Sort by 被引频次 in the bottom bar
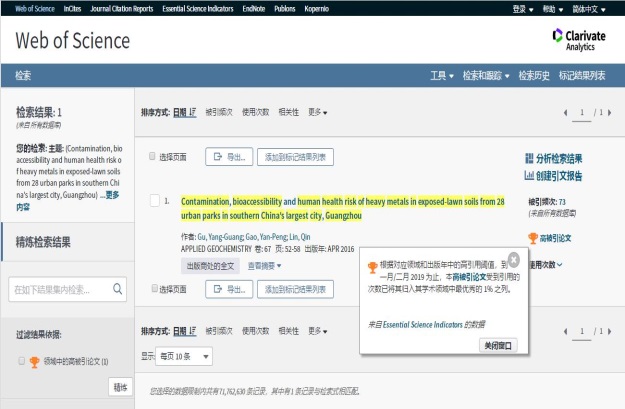Screen dimensions: 625x409 219,331
